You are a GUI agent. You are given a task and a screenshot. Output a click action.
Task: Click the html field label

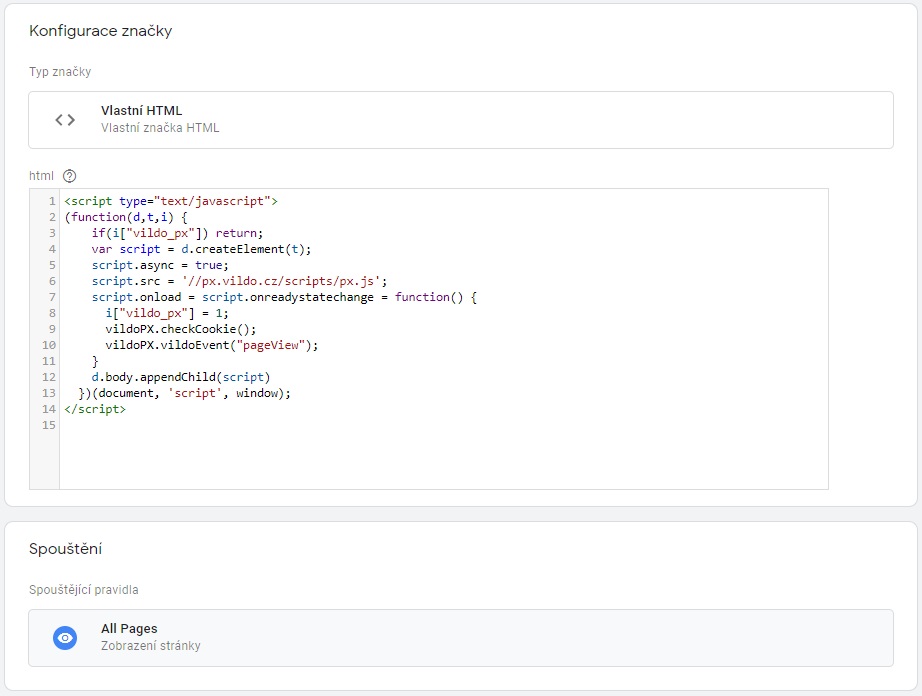pos(41,176)
